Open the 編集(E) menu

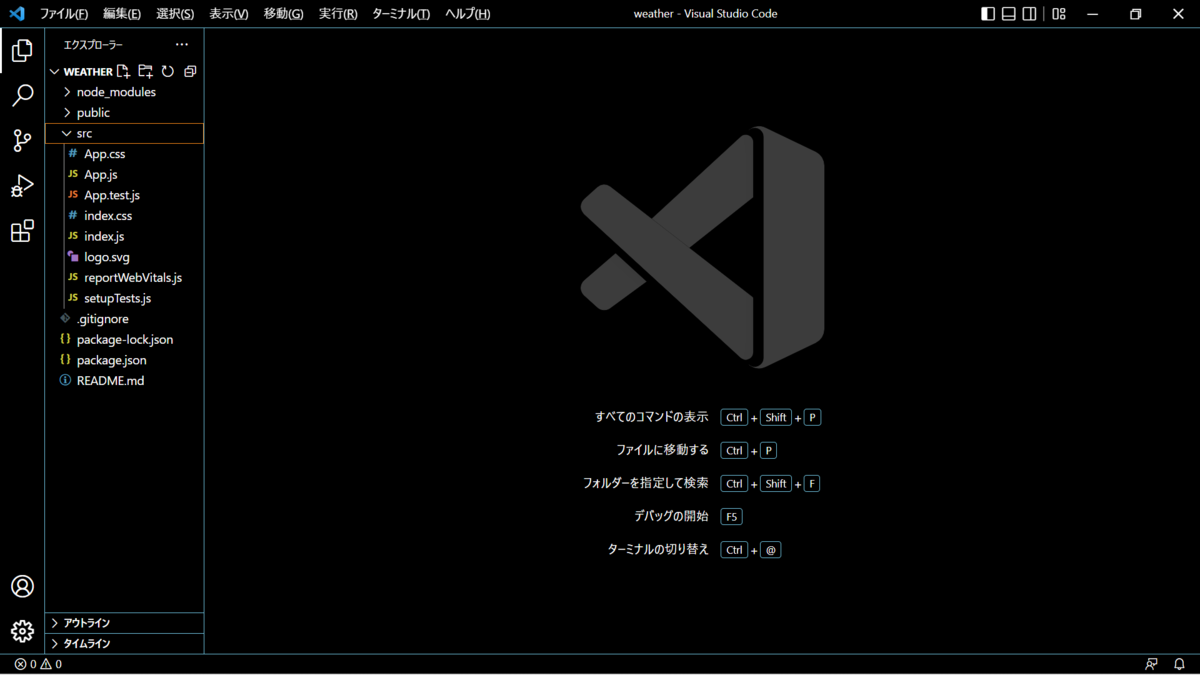[122, 14]
